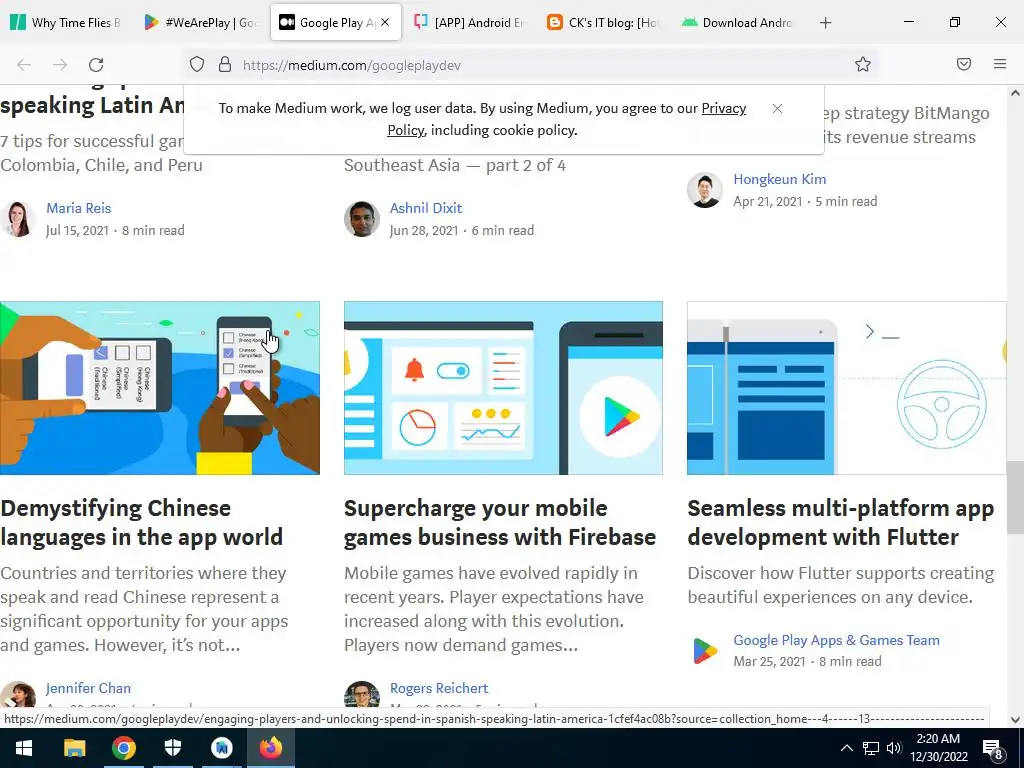Open the Firefox hamburger menu
1024x768 pixels.
pyautogui.click(x=1000, y=64)
